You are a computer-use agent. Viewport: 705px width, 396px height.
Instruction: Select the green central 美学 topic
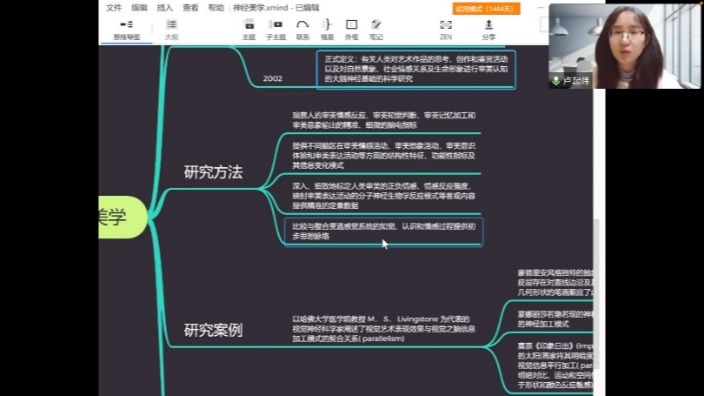122,217
